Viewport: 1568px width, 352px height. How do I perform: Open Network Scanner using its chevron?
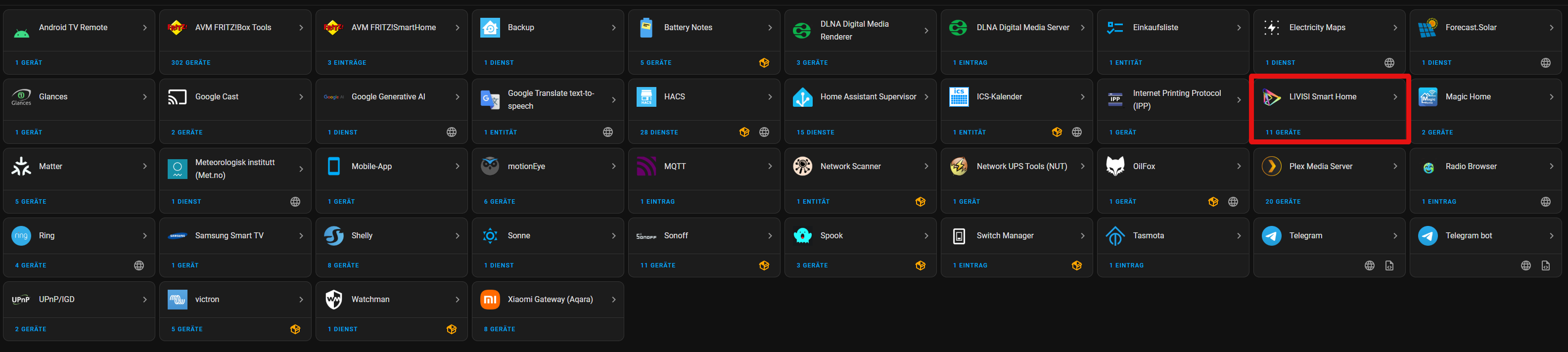coord(926,166)
